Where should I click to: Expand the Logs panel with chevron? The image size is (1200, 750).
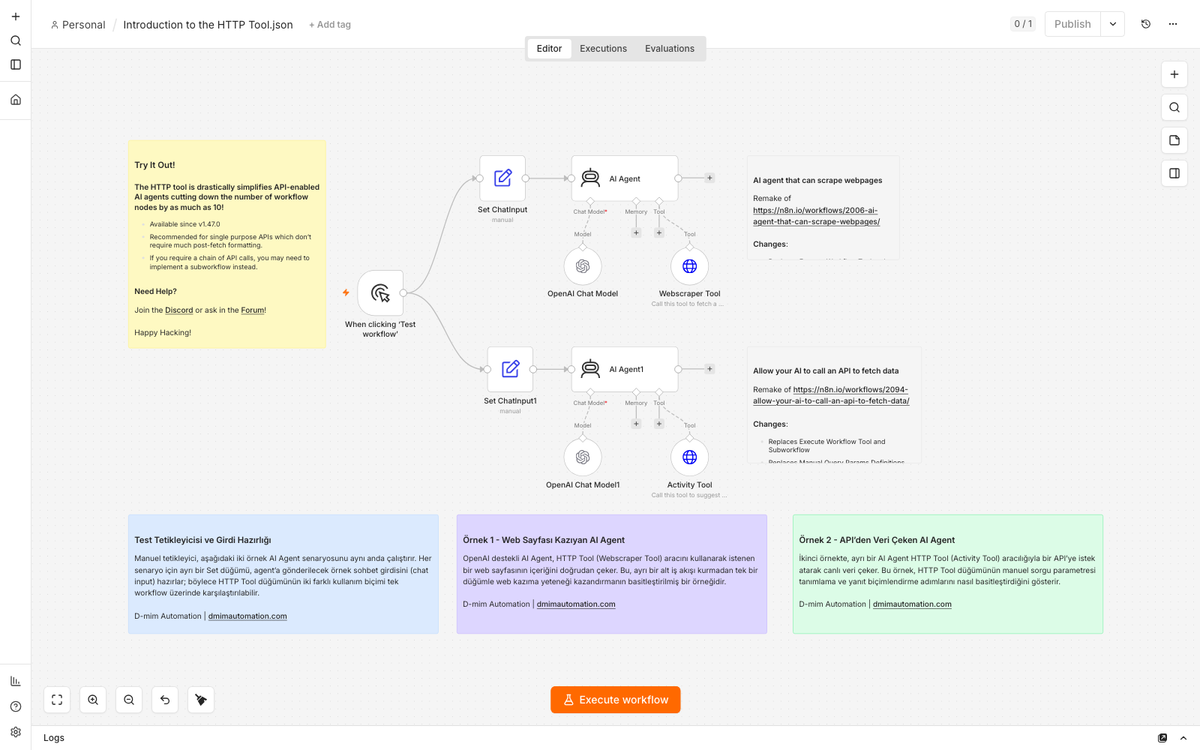pyautogui.click(x=1184, y=738)
